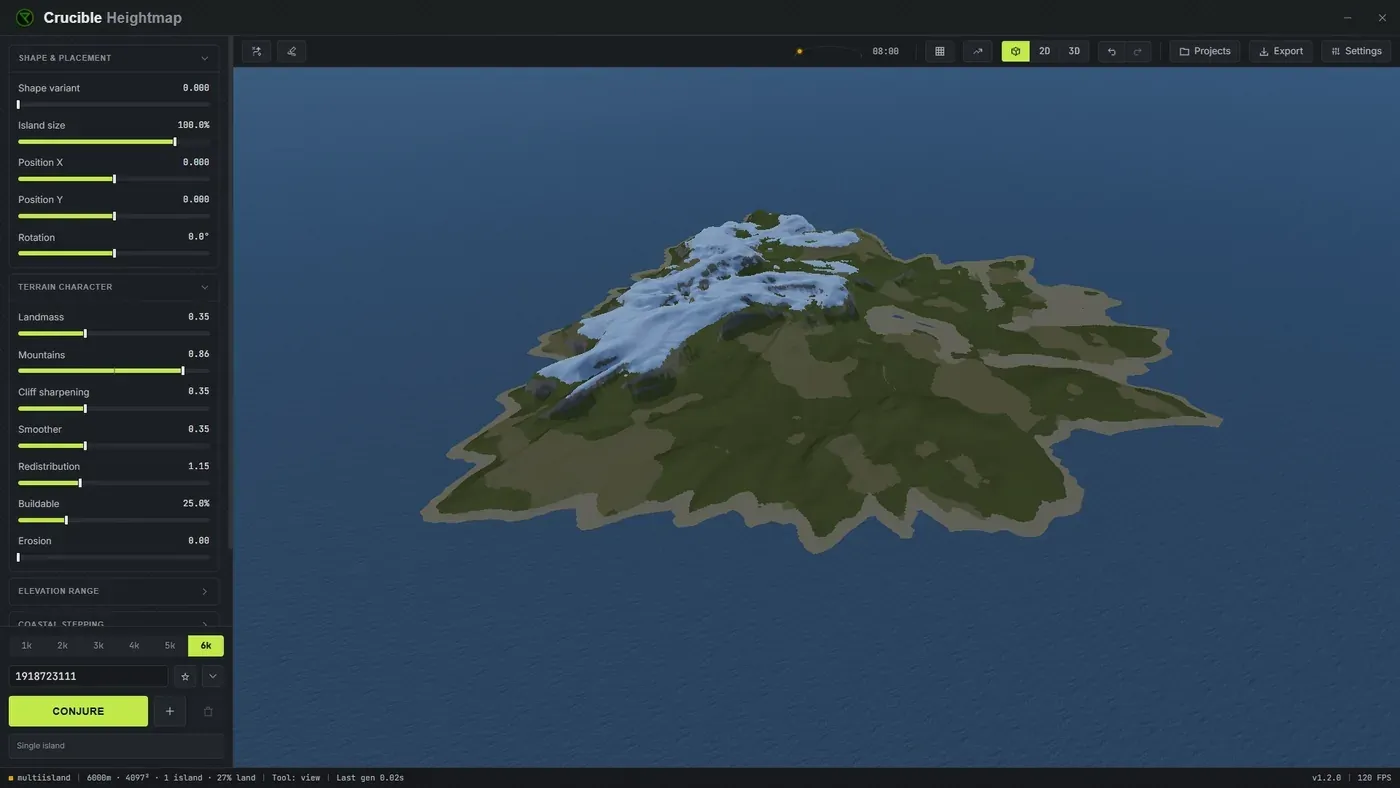Open the seed history dropdown arrow
The width and height of the screenshot is (1400, 788).
[213, 677]
